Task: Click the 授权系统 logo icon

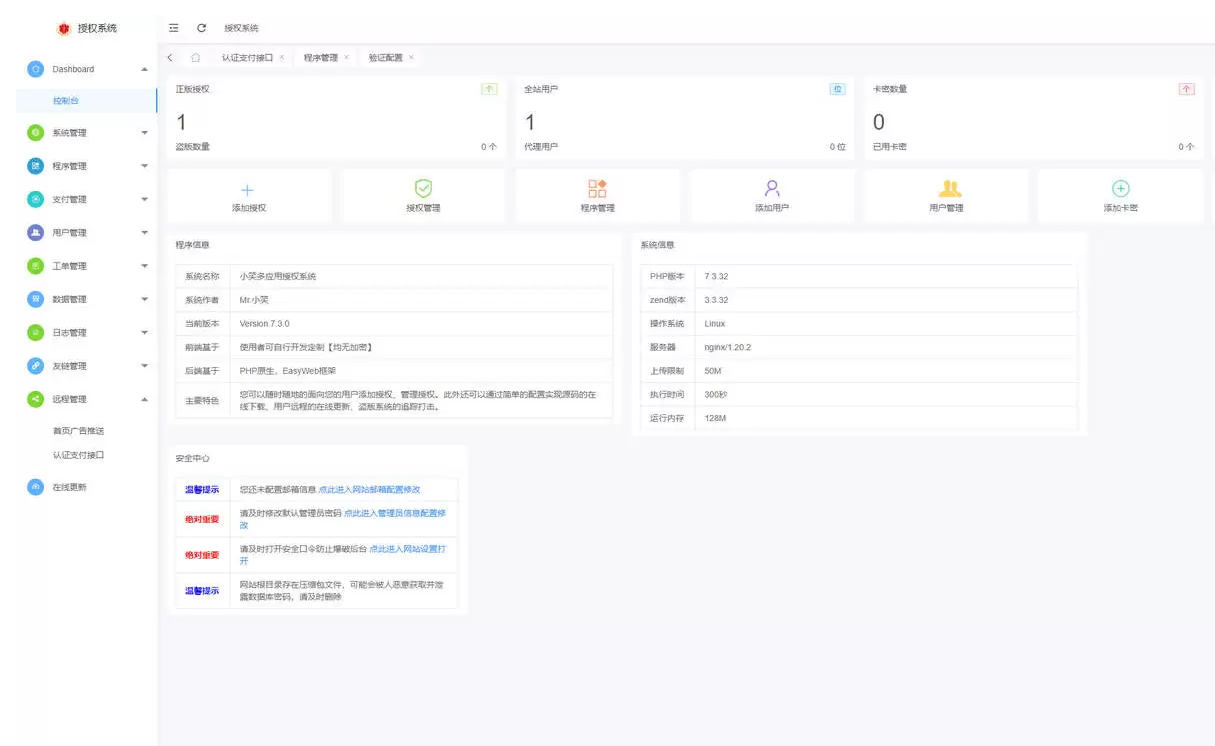Action: (x=63, y=27)
